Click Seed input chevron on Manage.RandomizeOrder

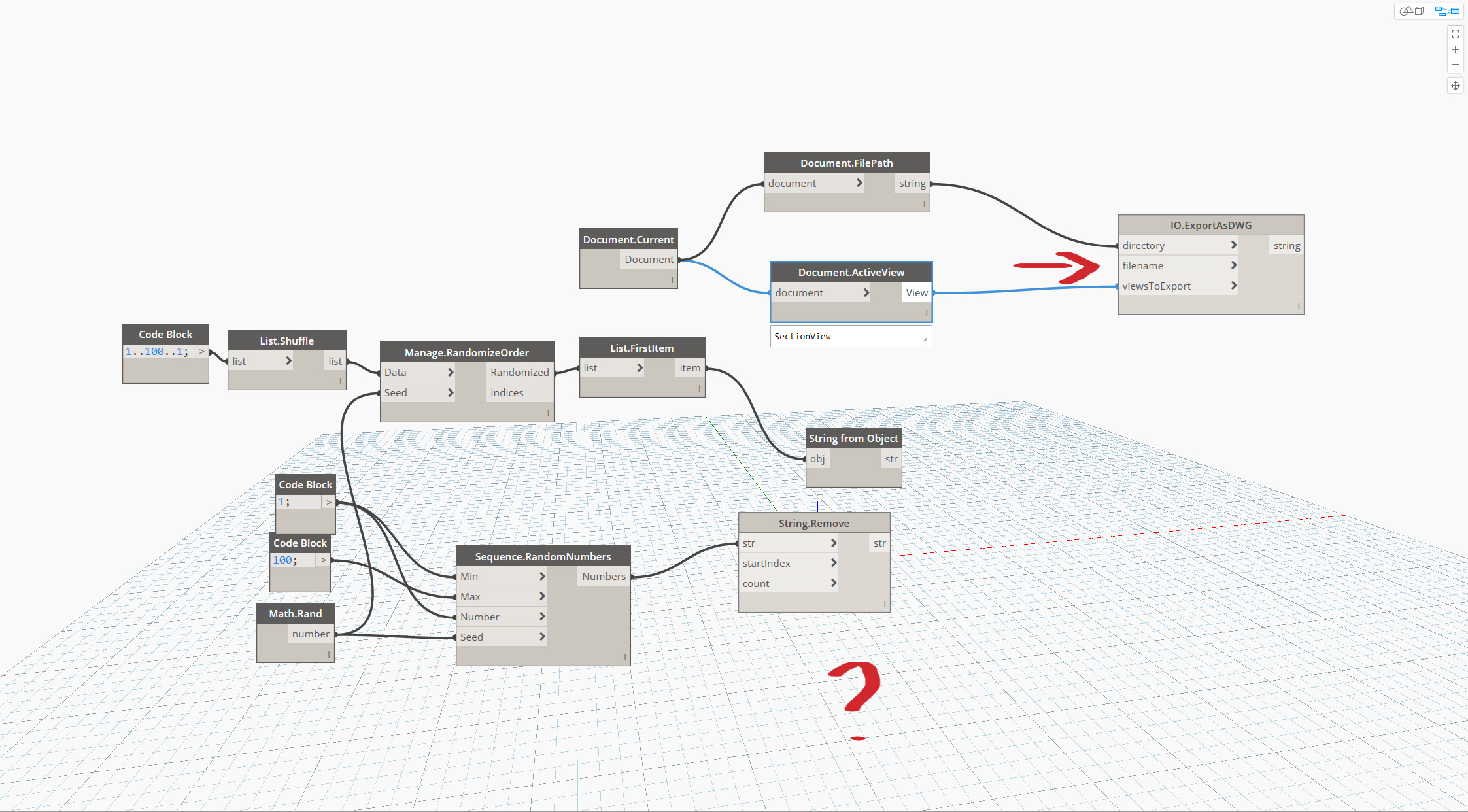pyautogui.click(x=450, y=392)
